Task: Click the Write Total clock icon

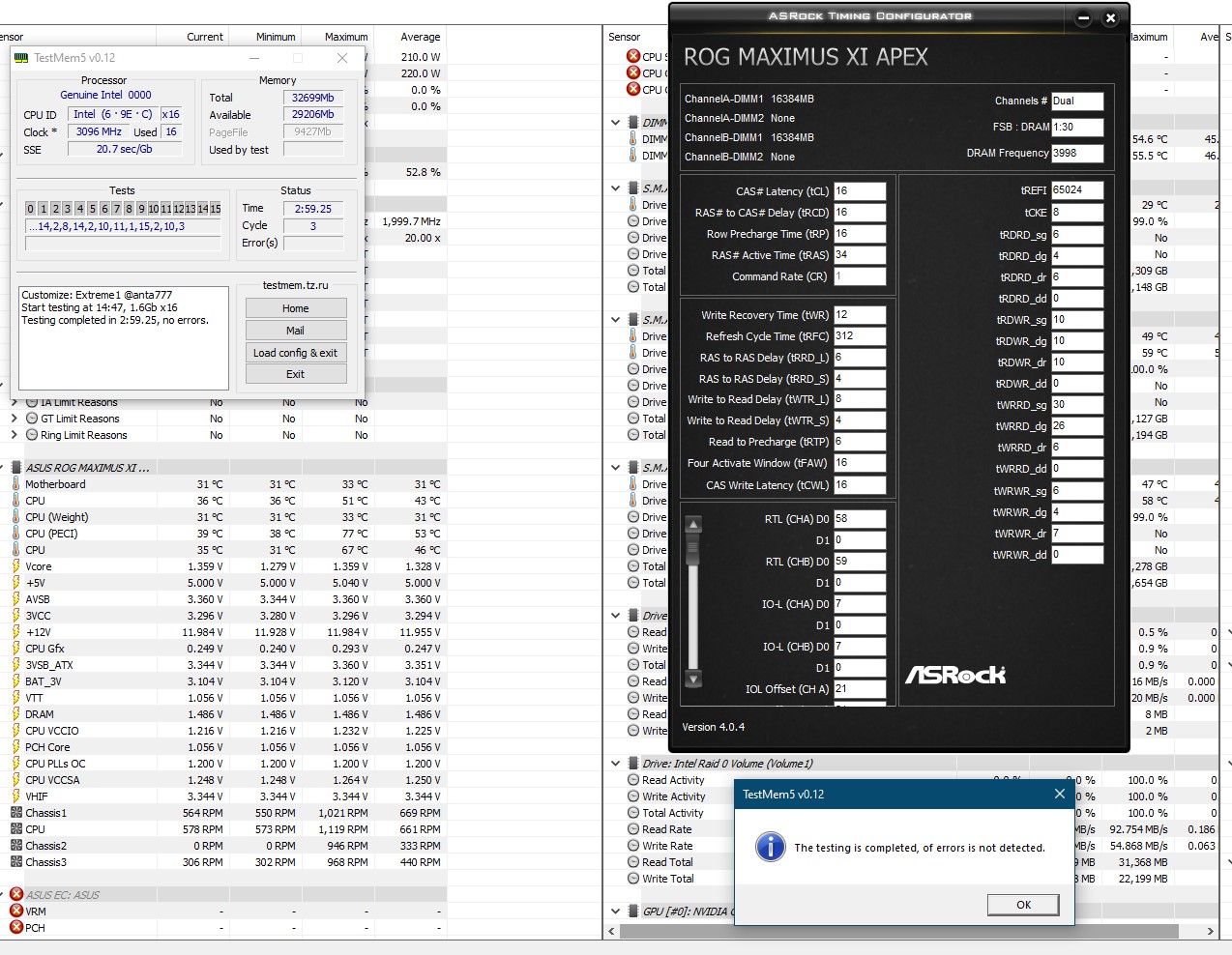Action: tap(633, 879)
